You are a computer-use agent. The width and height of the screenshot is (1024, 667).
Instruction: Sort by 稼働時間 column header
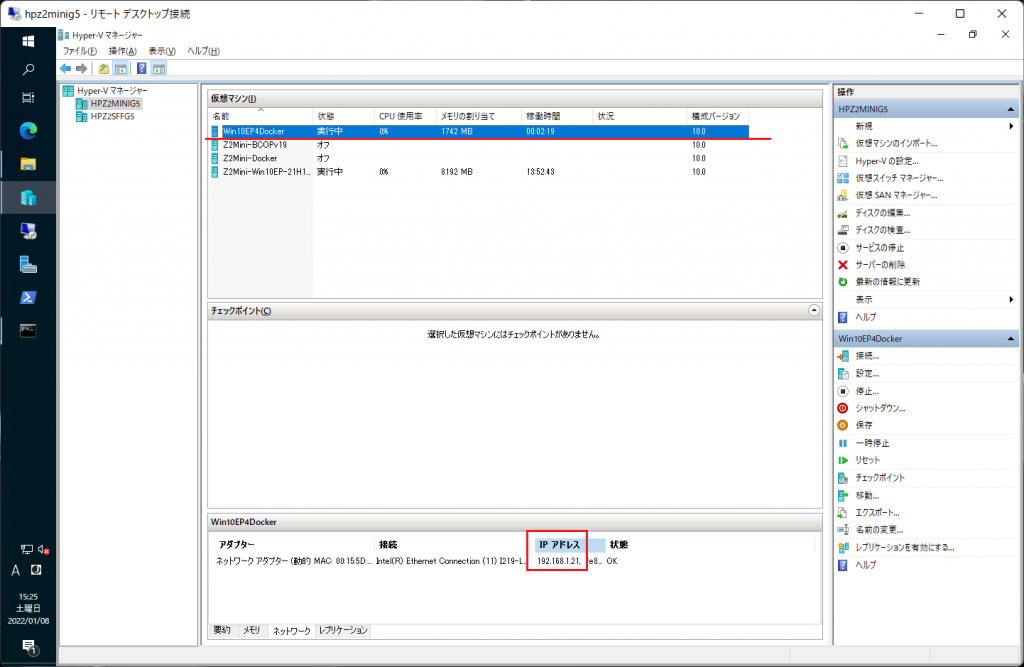point(557,116)
